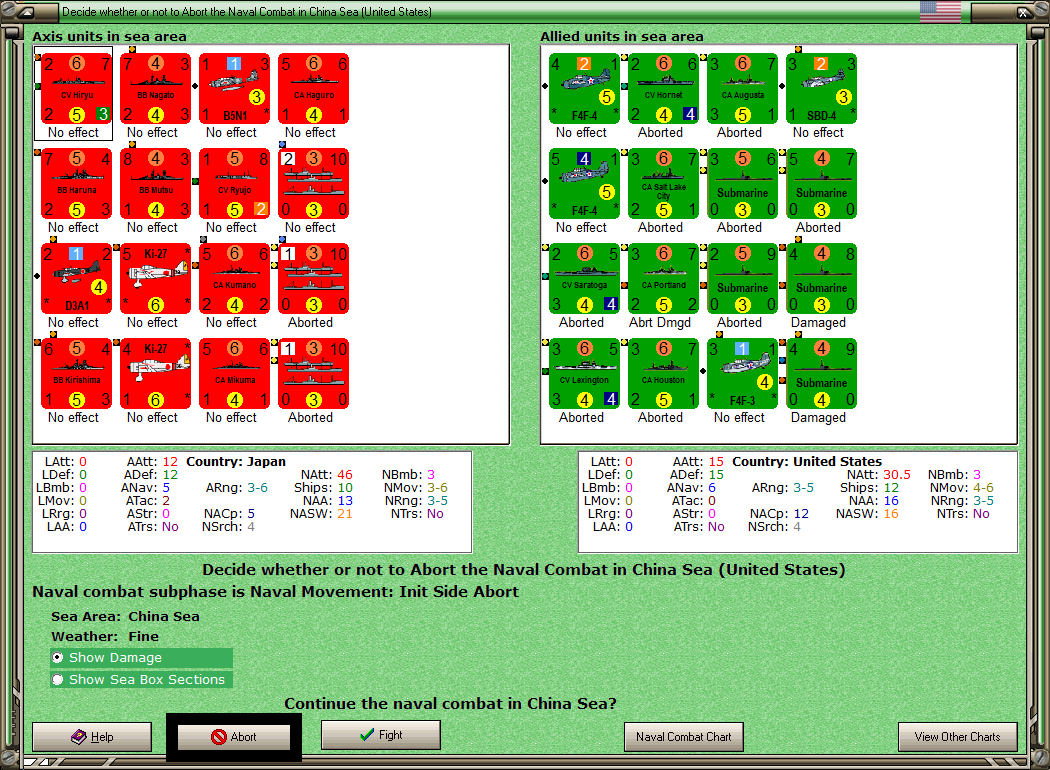Select the Axis Ki-27 counter beside BB Kirishima
The width and height of the screenshot is (1050, 770).
156,374
